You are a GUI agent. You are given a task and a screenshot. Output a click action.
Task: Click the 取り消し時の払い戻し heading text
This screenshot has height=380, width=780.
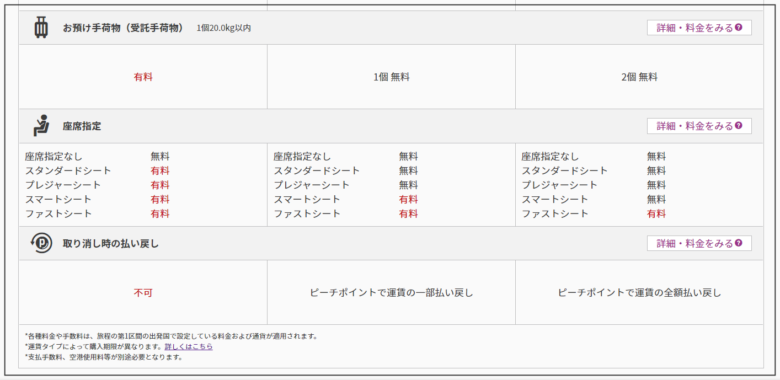pos(110,244)
